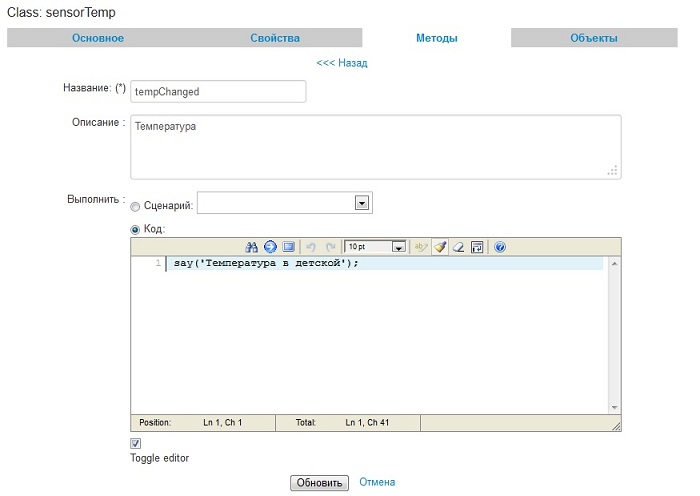Select the Код radio button

pos(135,229)
